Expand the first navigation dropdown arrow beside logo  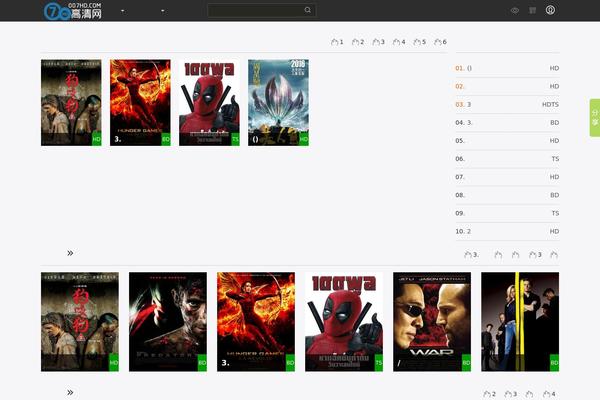tap(122, 11)
